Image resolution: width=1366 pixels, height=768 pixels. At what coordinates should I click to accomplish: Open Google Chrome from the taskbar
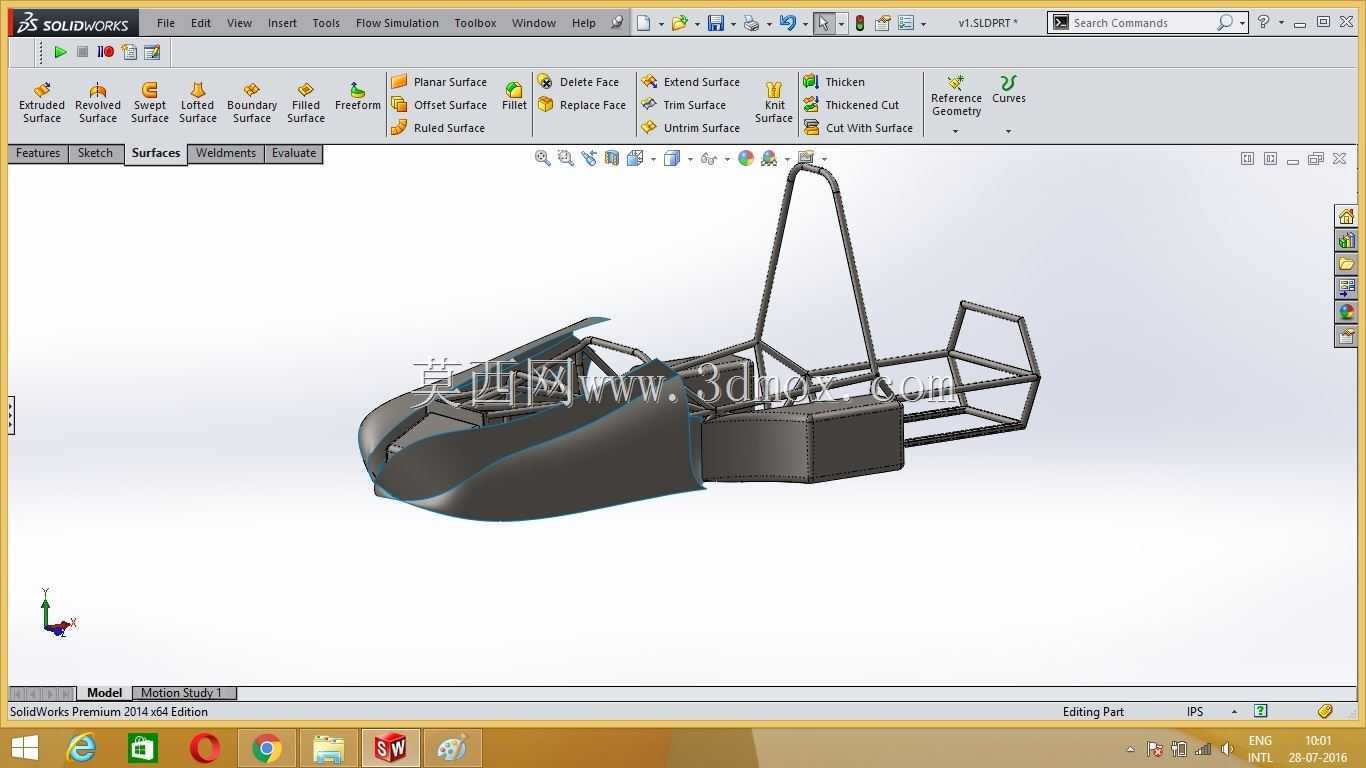pyautogui.click(x=267, y=747)
